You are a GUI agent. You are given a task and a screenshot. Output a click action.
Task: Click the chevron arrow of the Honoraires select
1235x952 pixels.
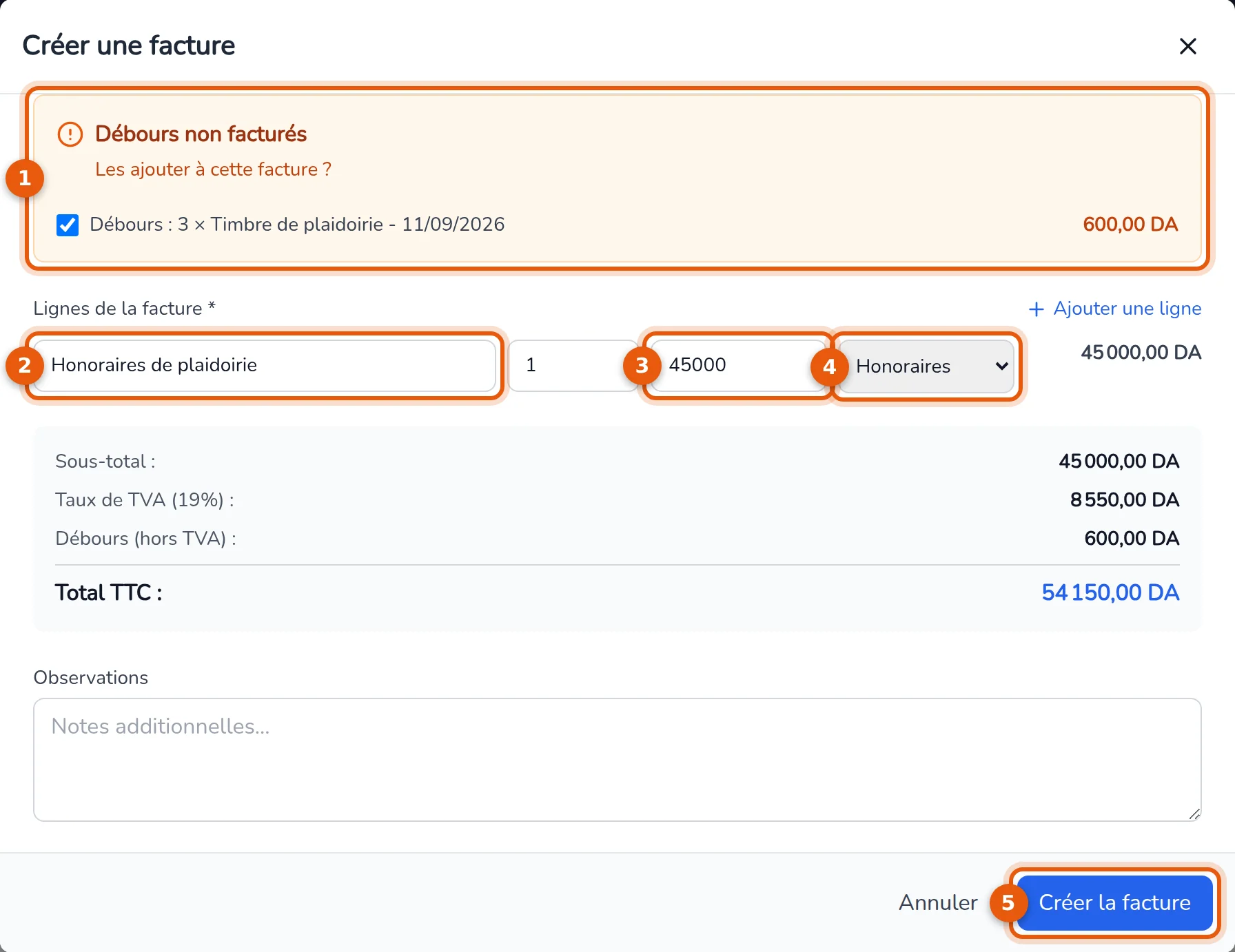[1001, 366]
